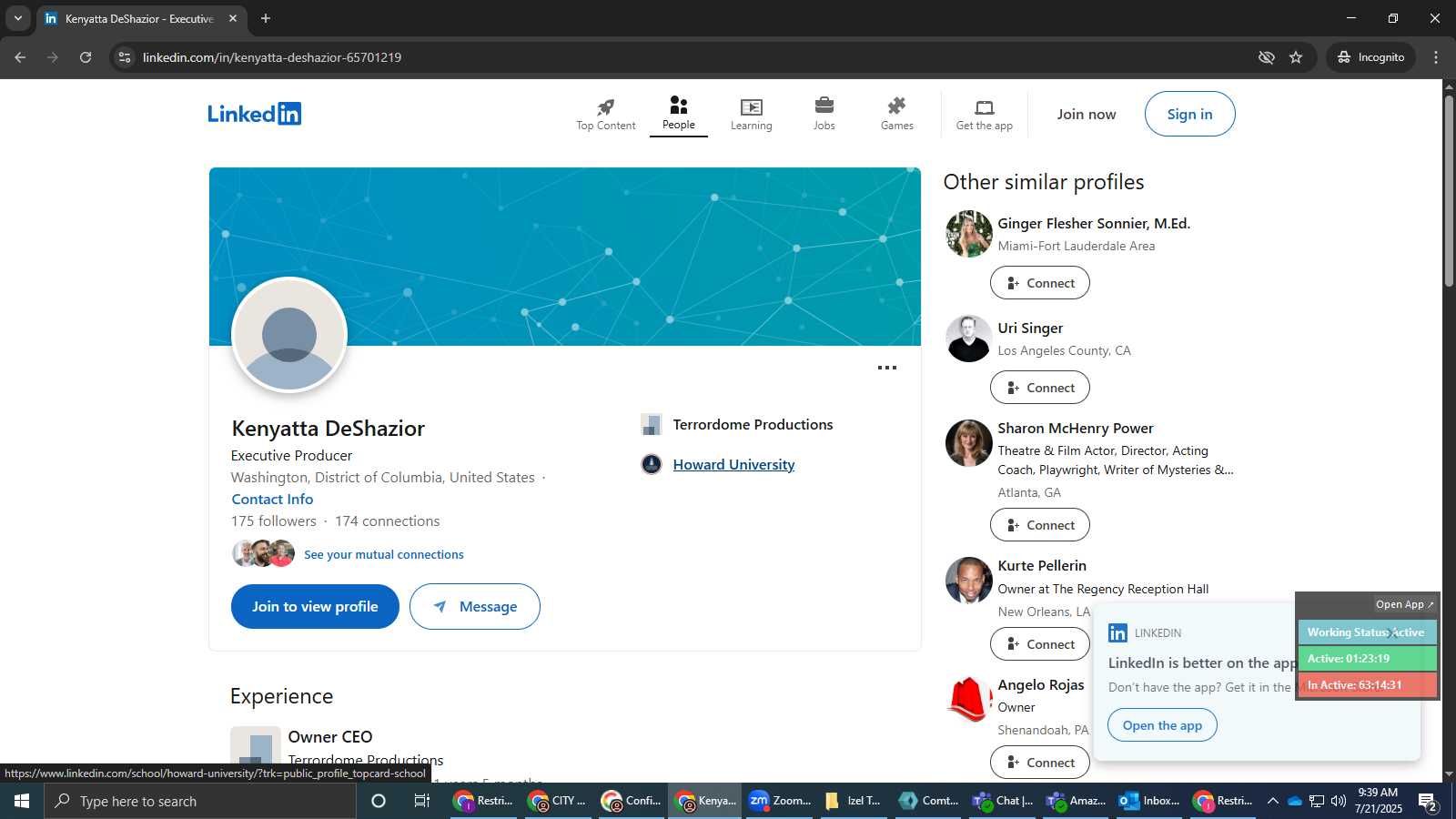Screen dimensions: 1456x819
Task: Open Uri Singer profile photo
Action: [968, 339]
